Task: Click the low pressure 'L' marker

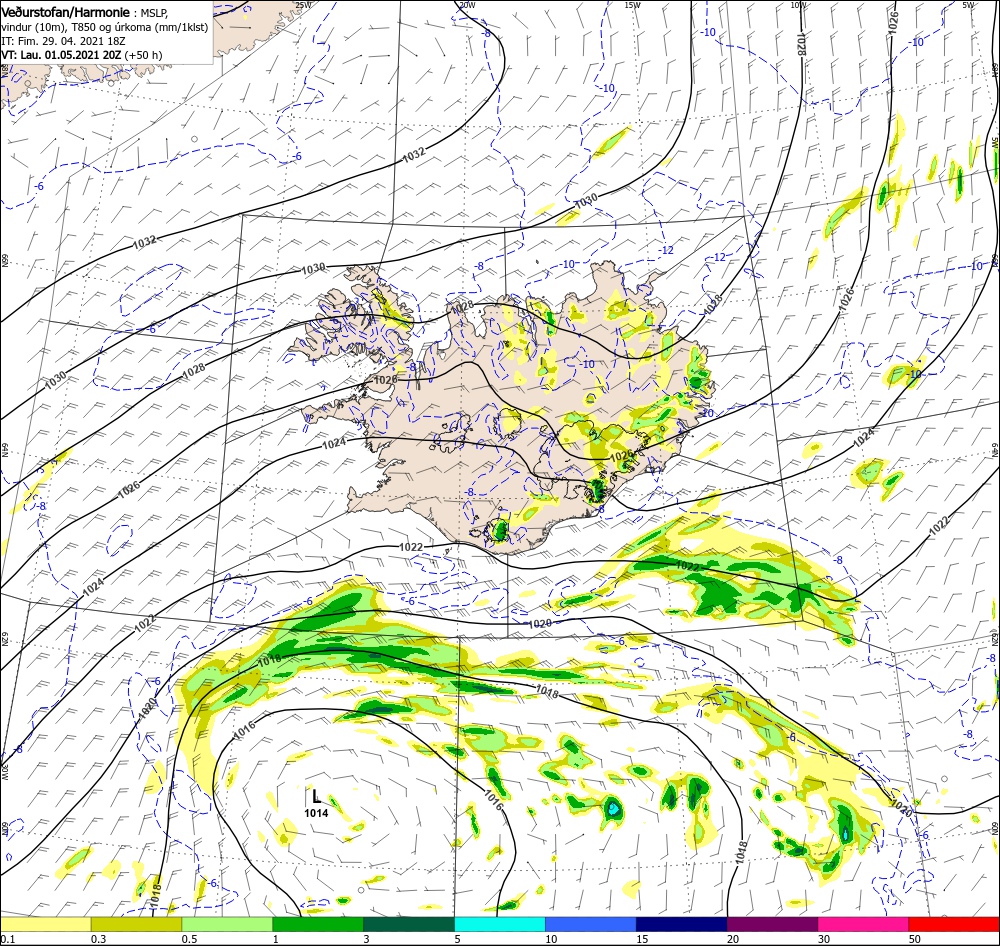Action: tap(316, 796)
